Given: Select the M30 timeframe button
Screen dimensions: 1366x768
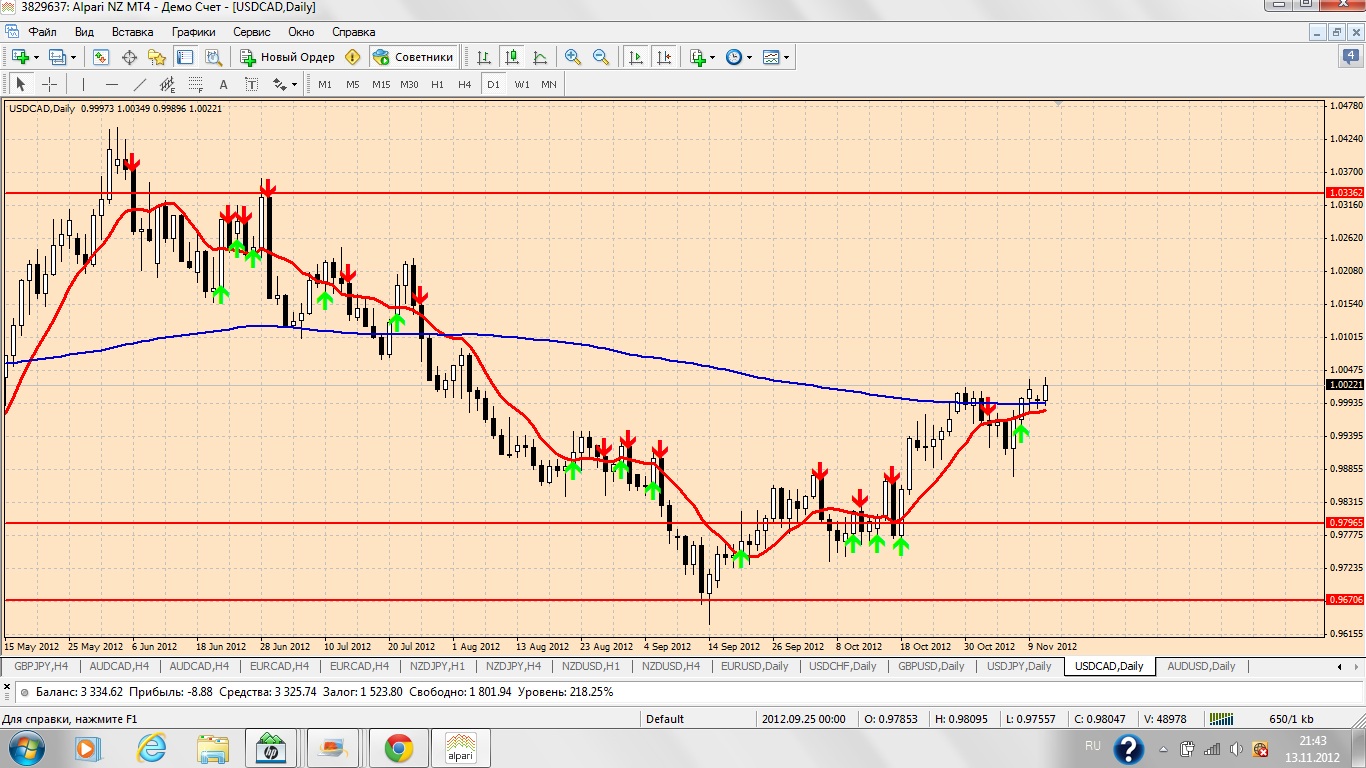Looking at the screenshot, I should point(409,85).
